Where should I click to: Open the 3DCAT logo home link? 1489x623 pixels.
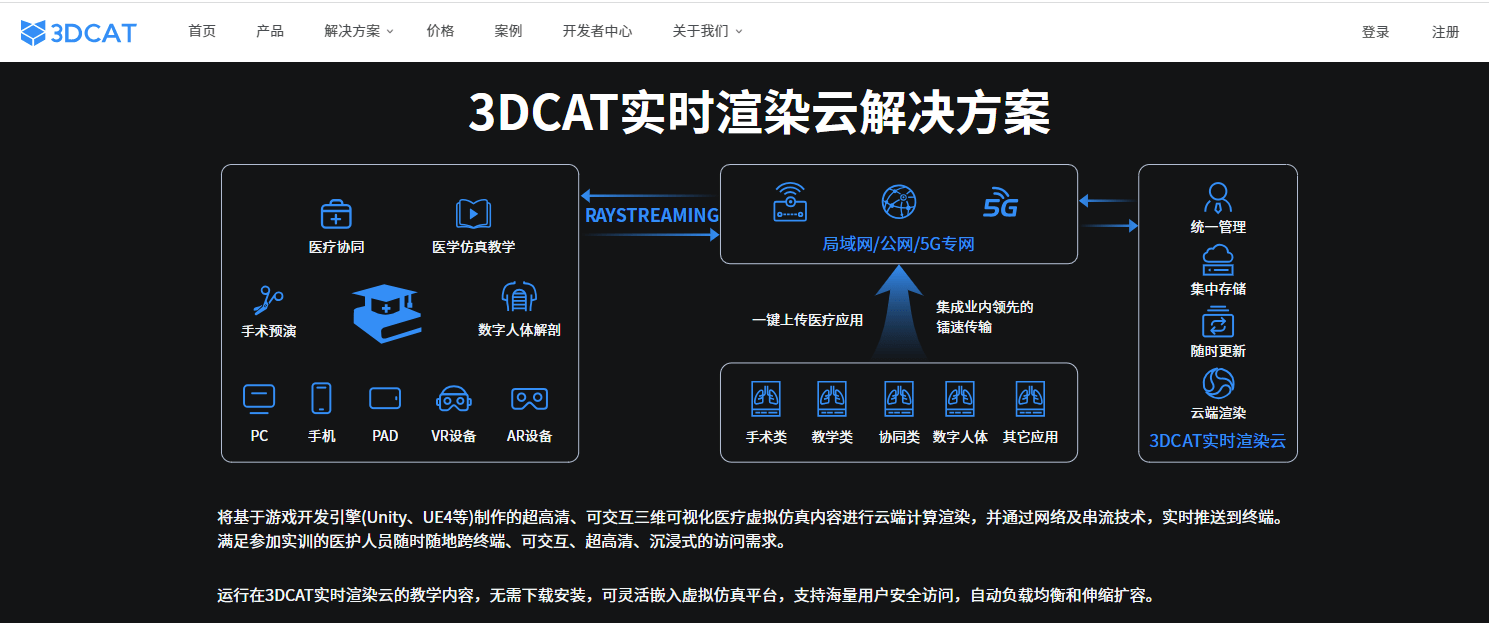click(x=78, y=32)
